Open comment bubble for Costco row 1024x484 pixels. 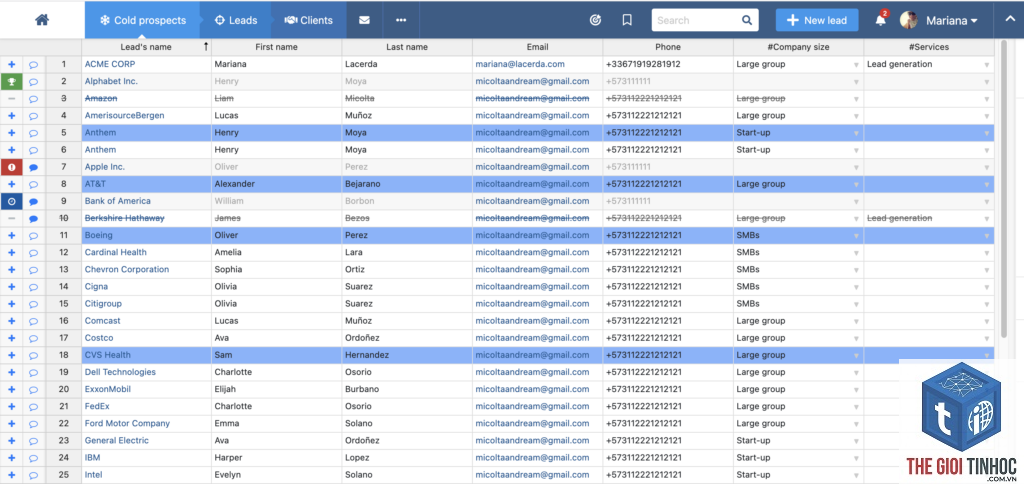click(33, 338)
